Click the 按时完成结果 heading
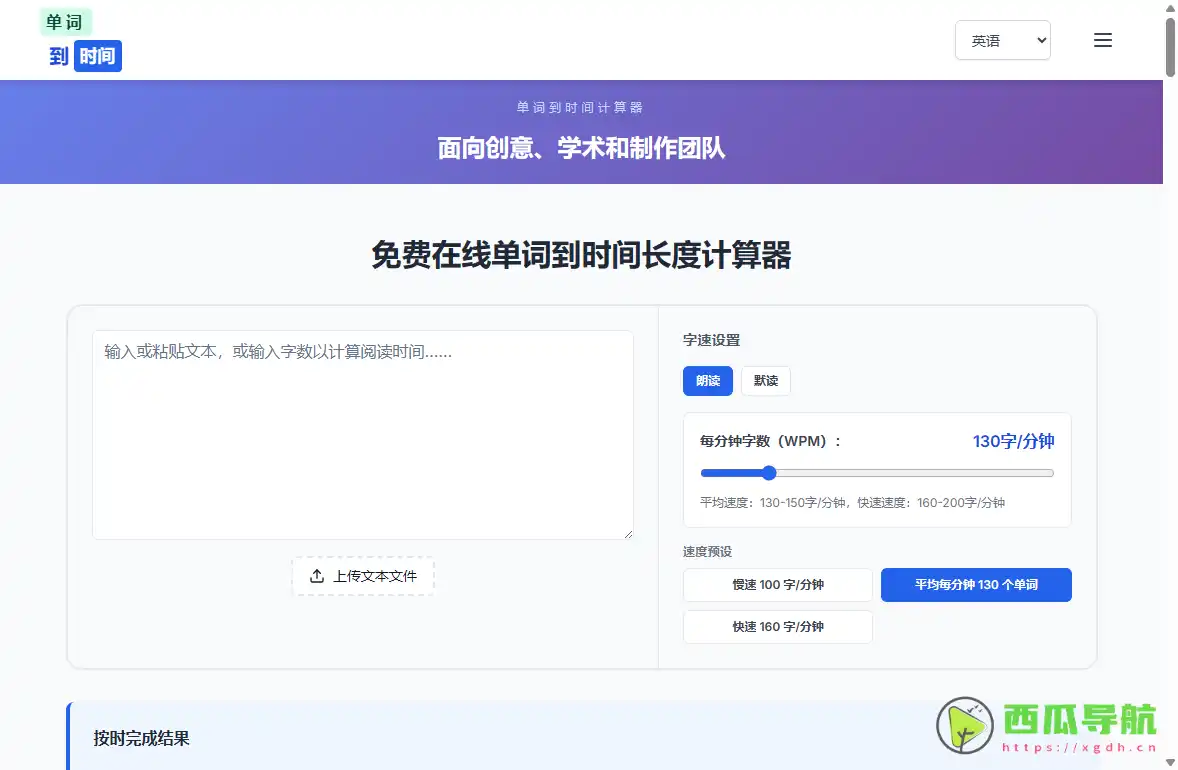The height and width of the screenshot is (770, 1178). [x=141, y=738]
